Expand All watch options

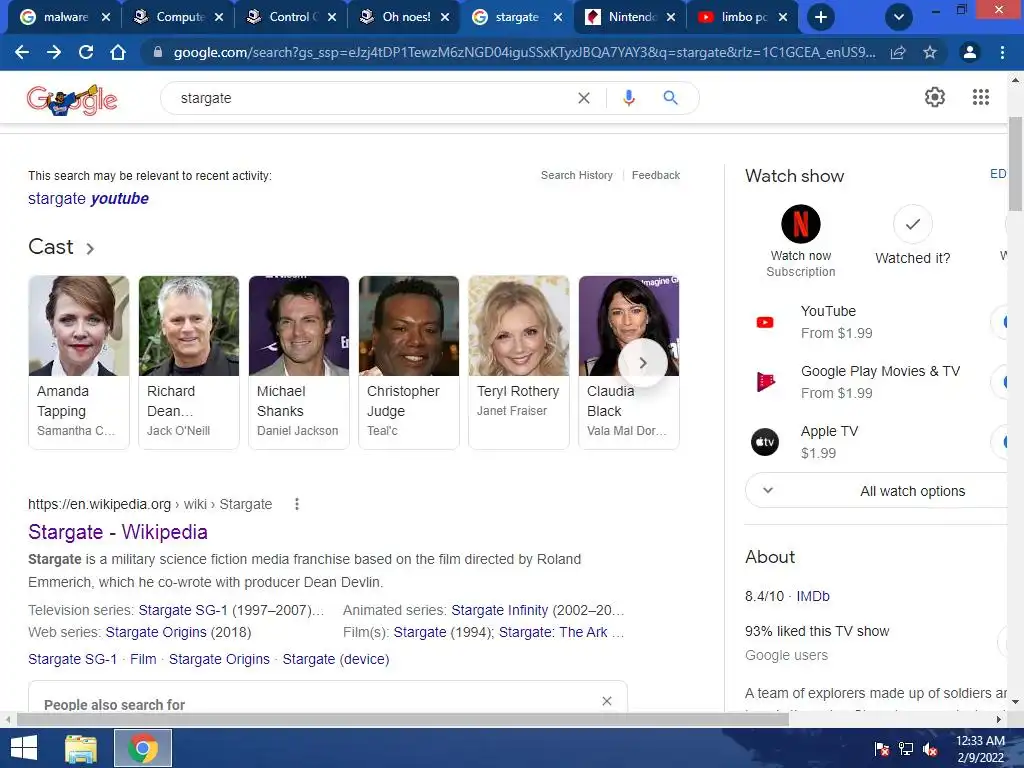click(878, 490)
